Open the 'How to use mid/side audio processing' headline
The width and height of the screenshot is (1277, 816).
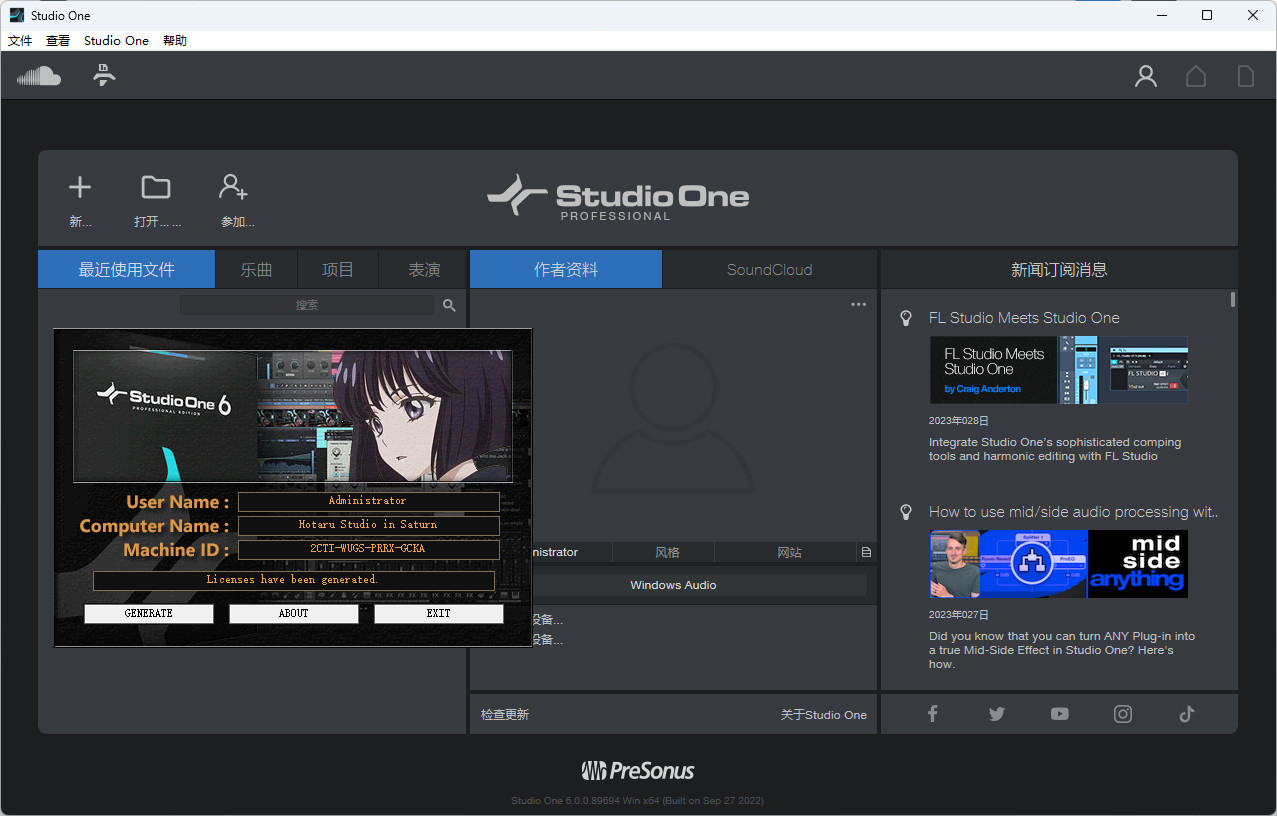tap(1074, 512)
